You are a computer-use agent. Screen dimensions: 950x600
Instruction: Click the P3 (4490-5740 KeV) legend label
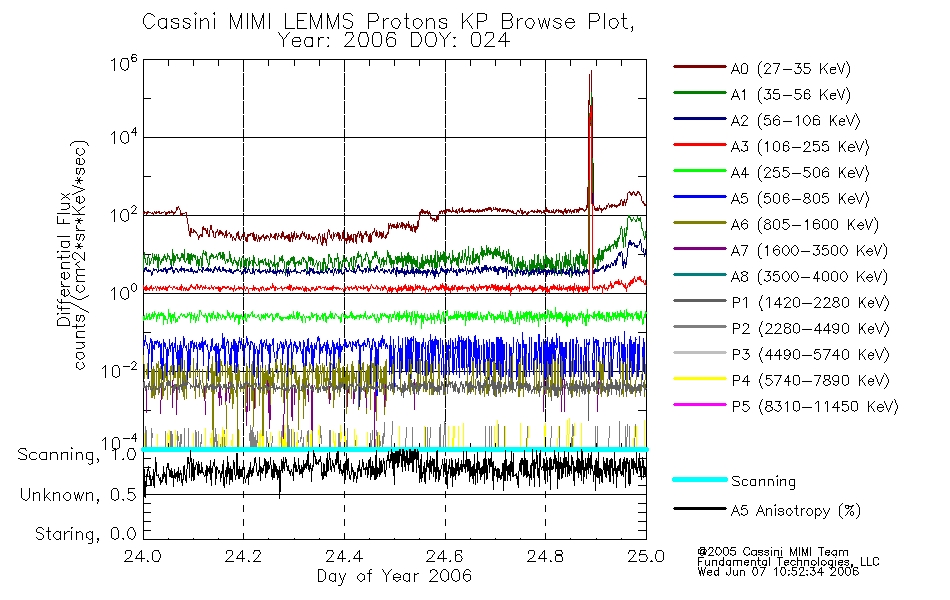coord(810,355)
